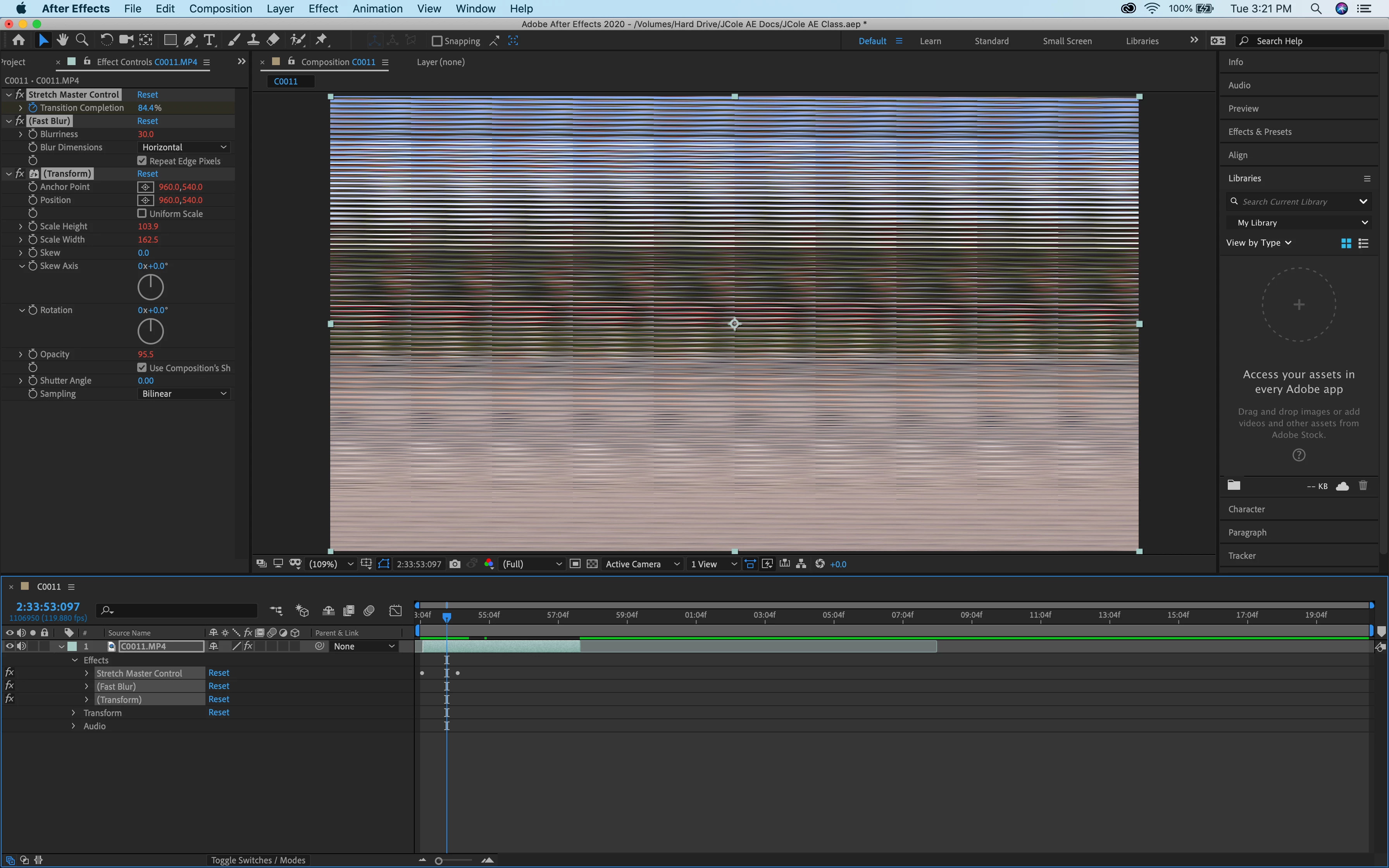Select the Type tool

[210, 40]
